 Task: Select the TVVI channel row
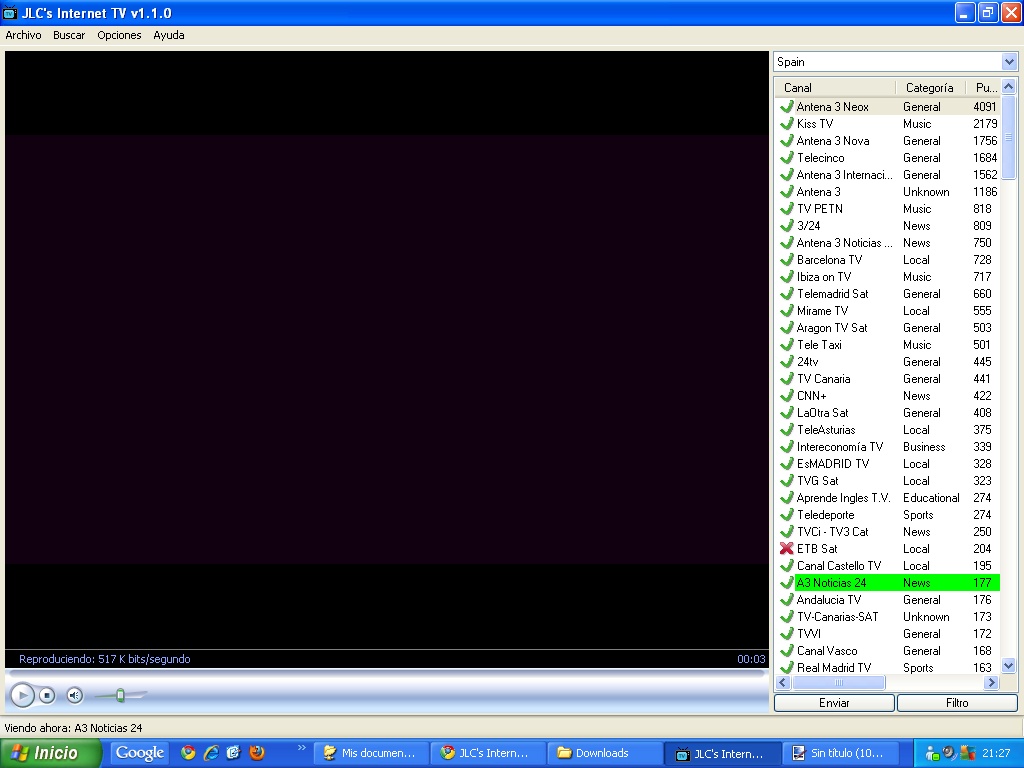click(x=888, y=633)
